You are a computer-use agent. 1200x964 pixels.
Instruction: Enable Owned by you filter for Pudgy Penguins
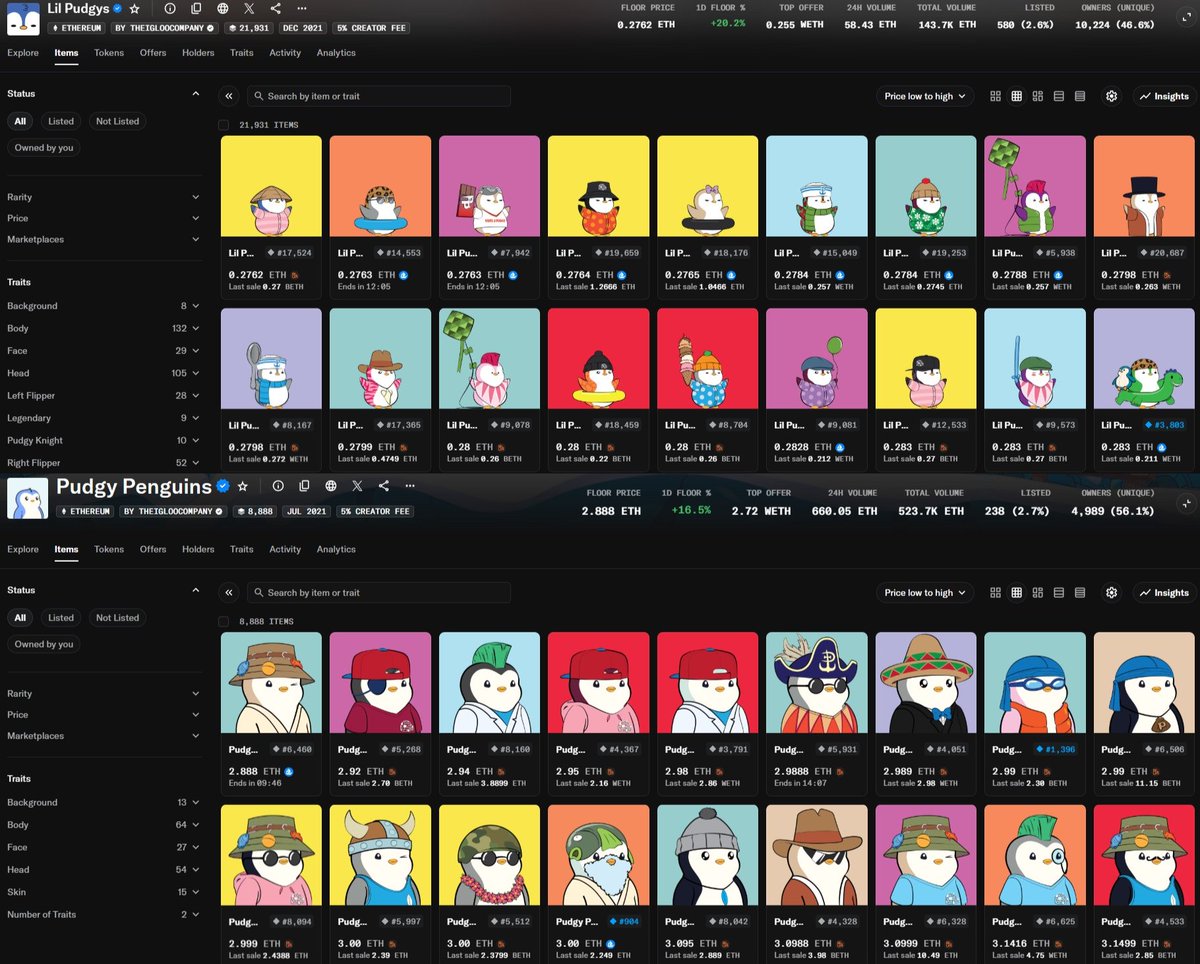pyautogui.click(x=44, y=644)
